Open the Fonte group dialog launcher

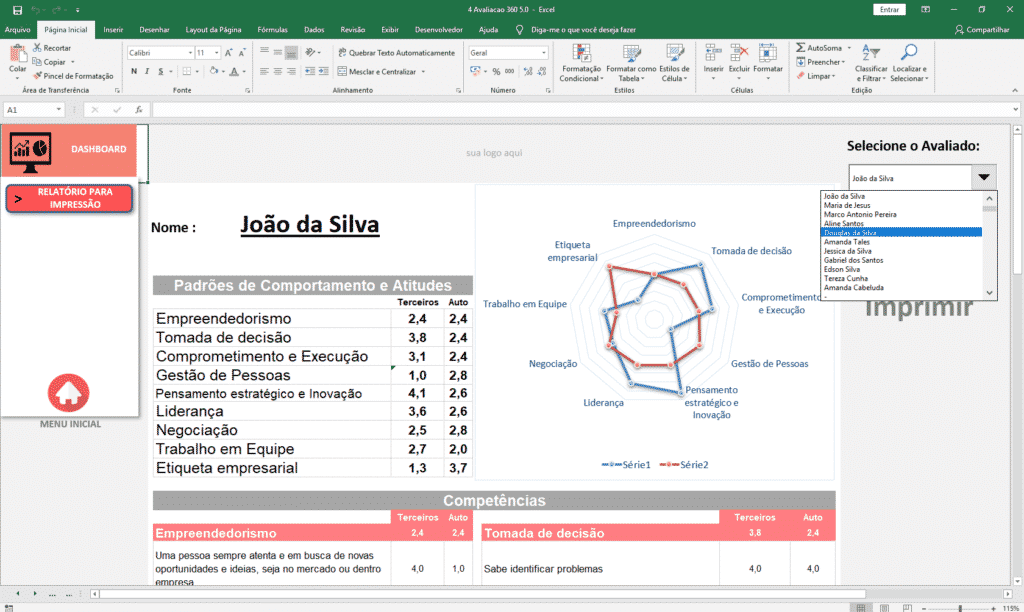pyautogui.click(x=248, y=91)
